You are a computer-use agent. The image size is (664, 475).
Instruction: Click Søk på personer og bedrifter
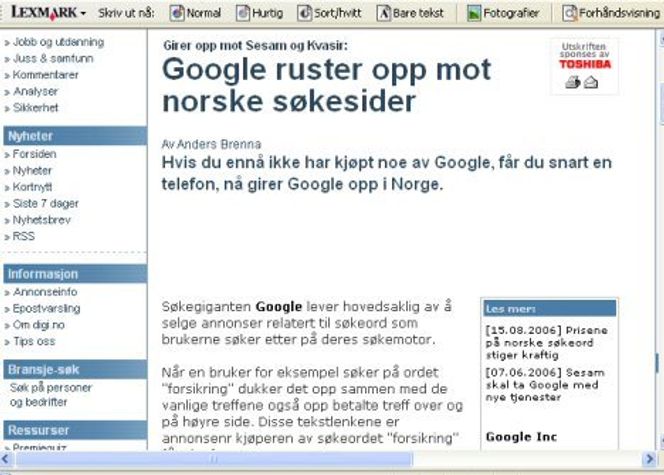pyautogui.click(x=51, y=395)
